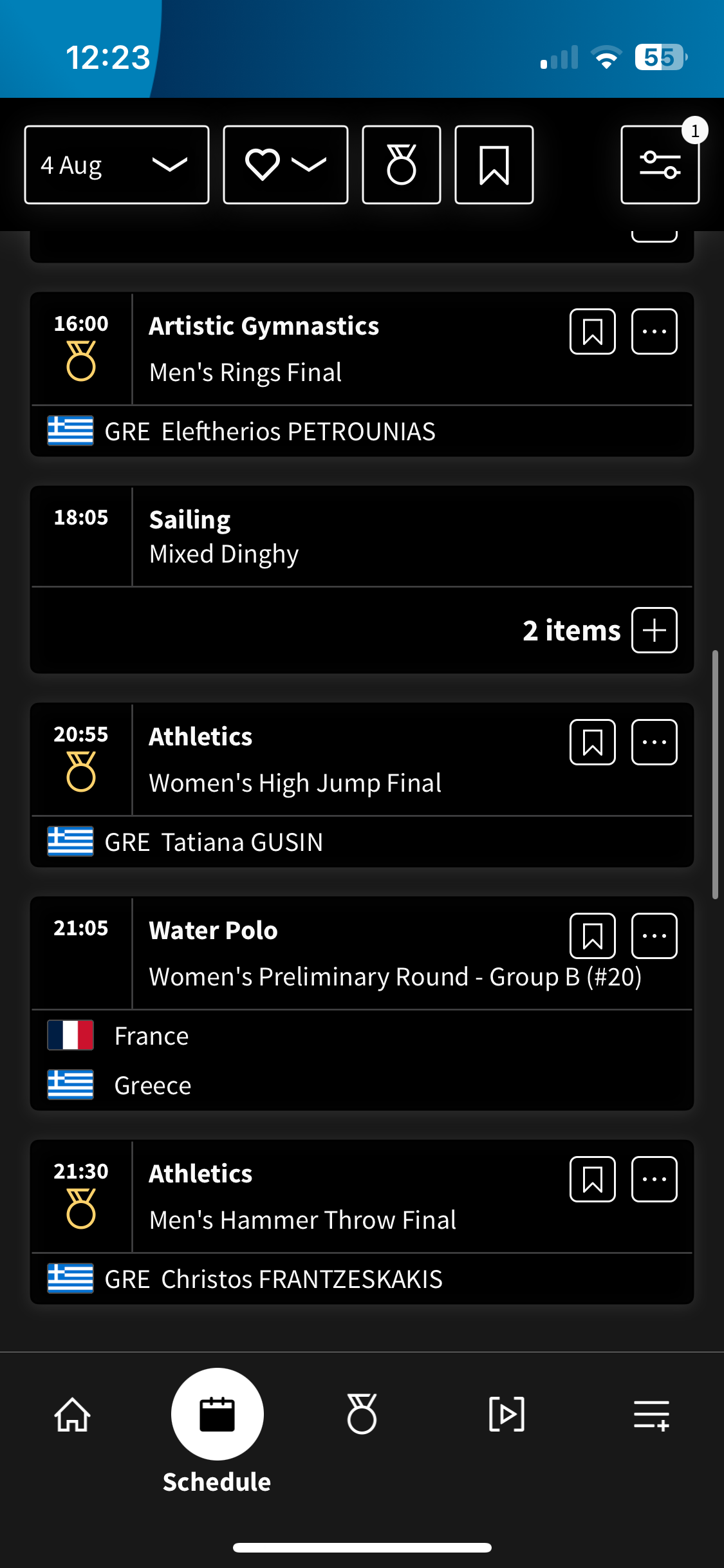The width and height of the screenshot is (724, 1568).
Task: Open more options for Water Polo
Action: tap(654, 936)
